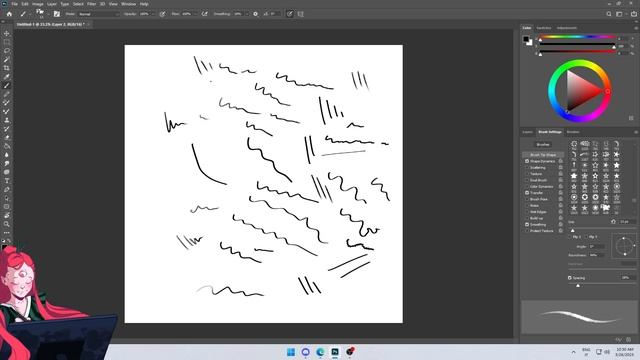Open the Filter menu

(91, 4)
